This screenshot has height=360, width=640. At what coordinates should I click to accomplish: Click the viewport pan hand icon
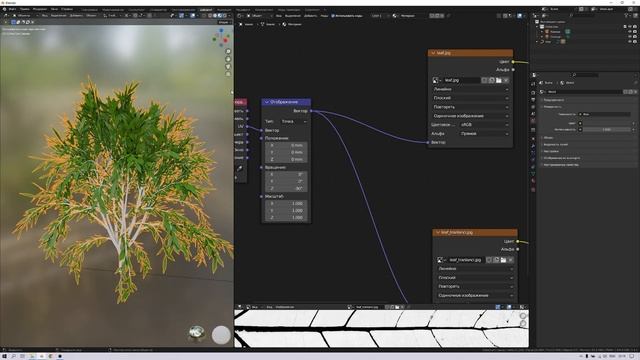click(x=228, y=59)
